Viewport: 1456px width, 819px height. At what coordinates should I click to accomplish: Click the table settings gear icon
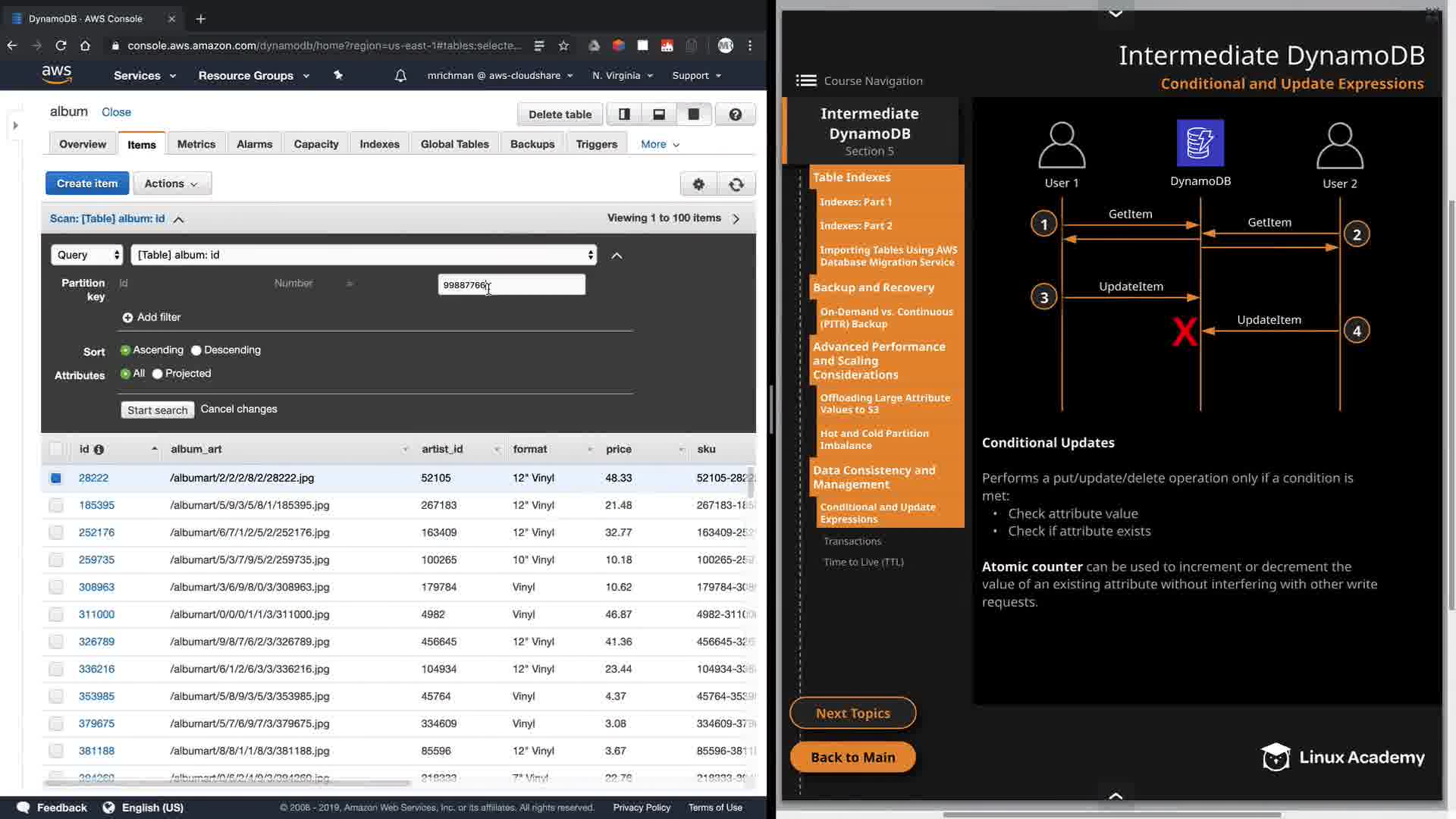pos(698,184)
